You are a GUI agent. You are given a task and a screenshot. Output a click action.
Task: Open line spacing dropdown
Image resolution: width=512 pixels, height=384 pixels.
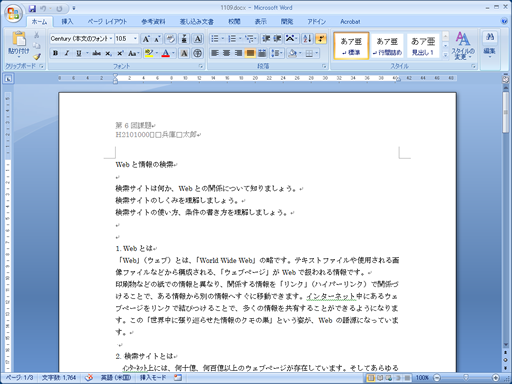277,53
